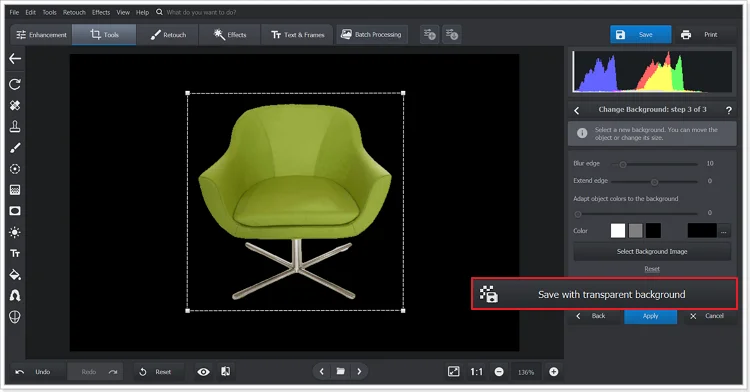Go to previous image arrow
The image size is (750, 392).
(x=321, y=371)
